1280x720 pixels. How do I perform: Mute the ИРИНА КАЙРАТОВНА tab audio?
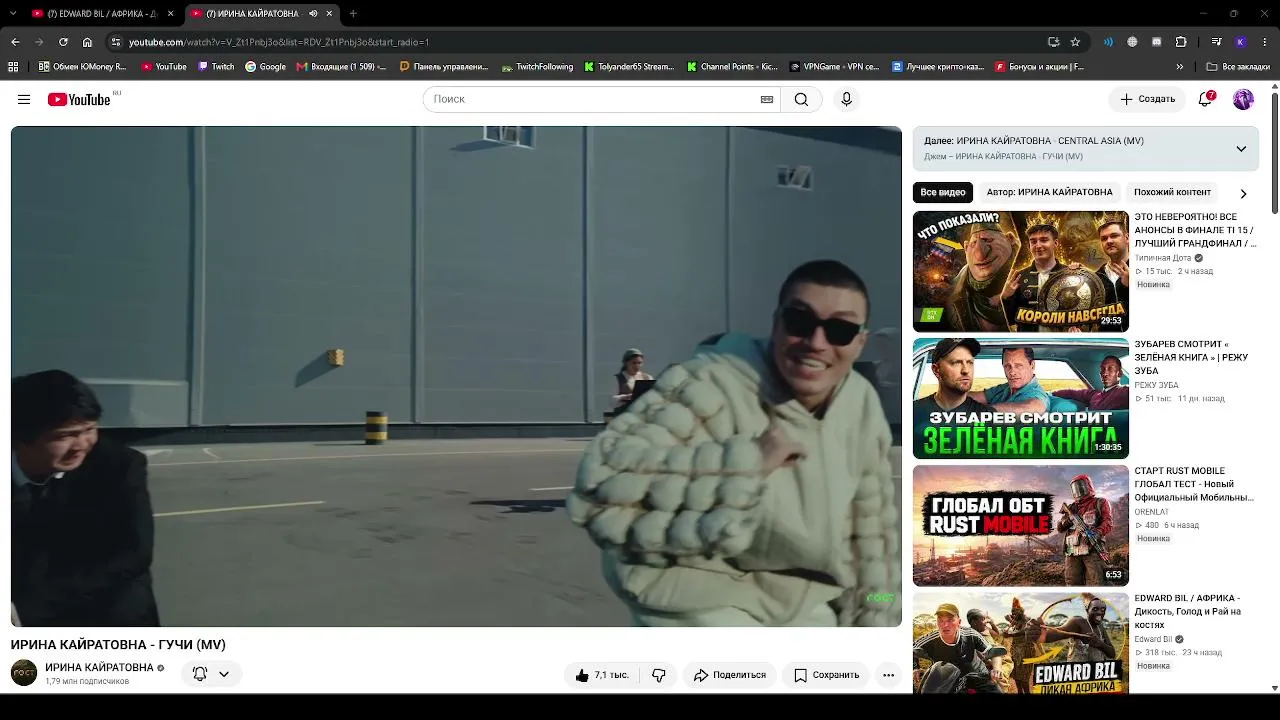(x=313, y=14)
